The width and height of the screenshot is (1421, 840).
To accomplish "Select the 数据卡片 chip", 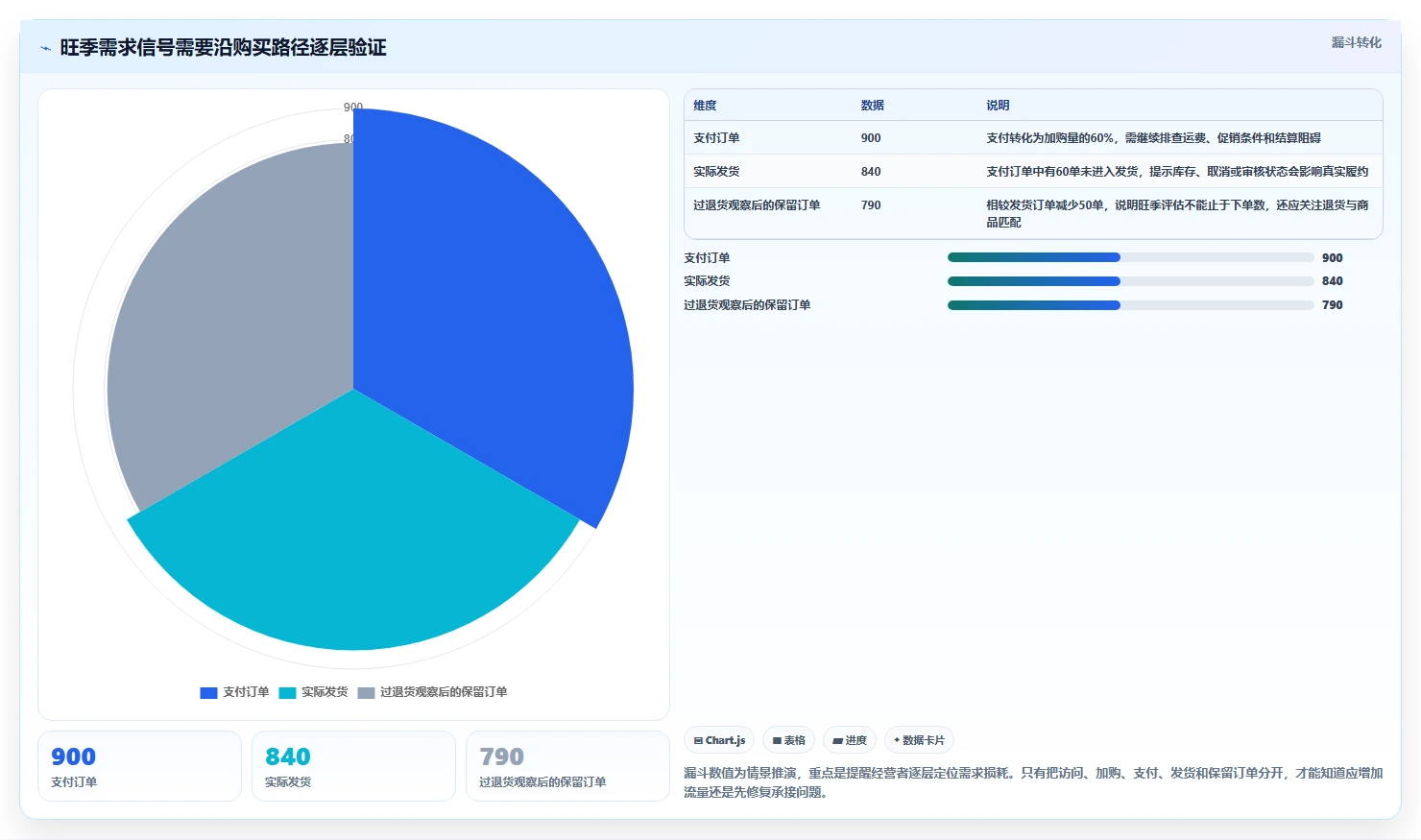I will (919, 740).
